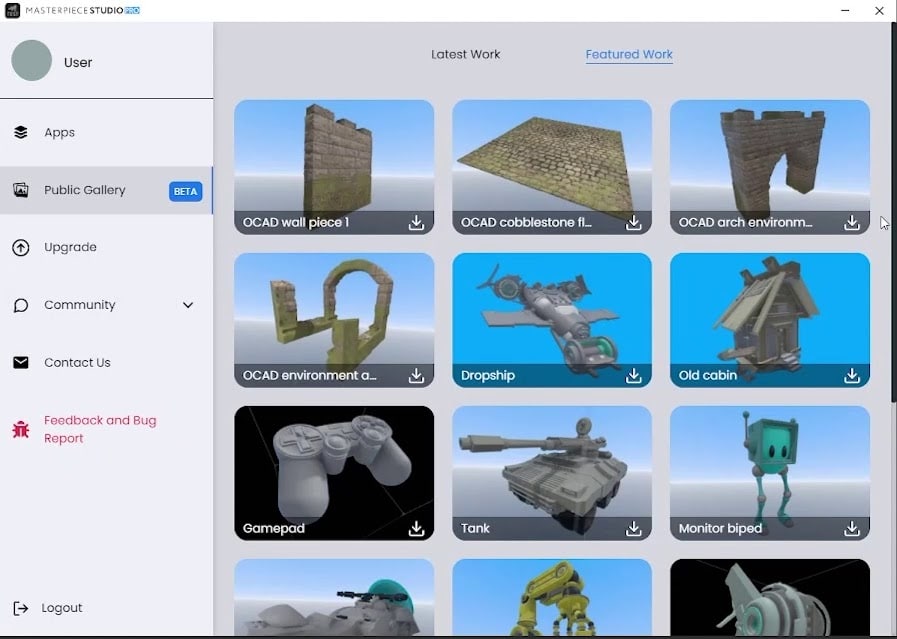The height and width of the screenshot is (639, 897).
Task: Open Feedback and Bug Report
Action: (x=100, y=428)
